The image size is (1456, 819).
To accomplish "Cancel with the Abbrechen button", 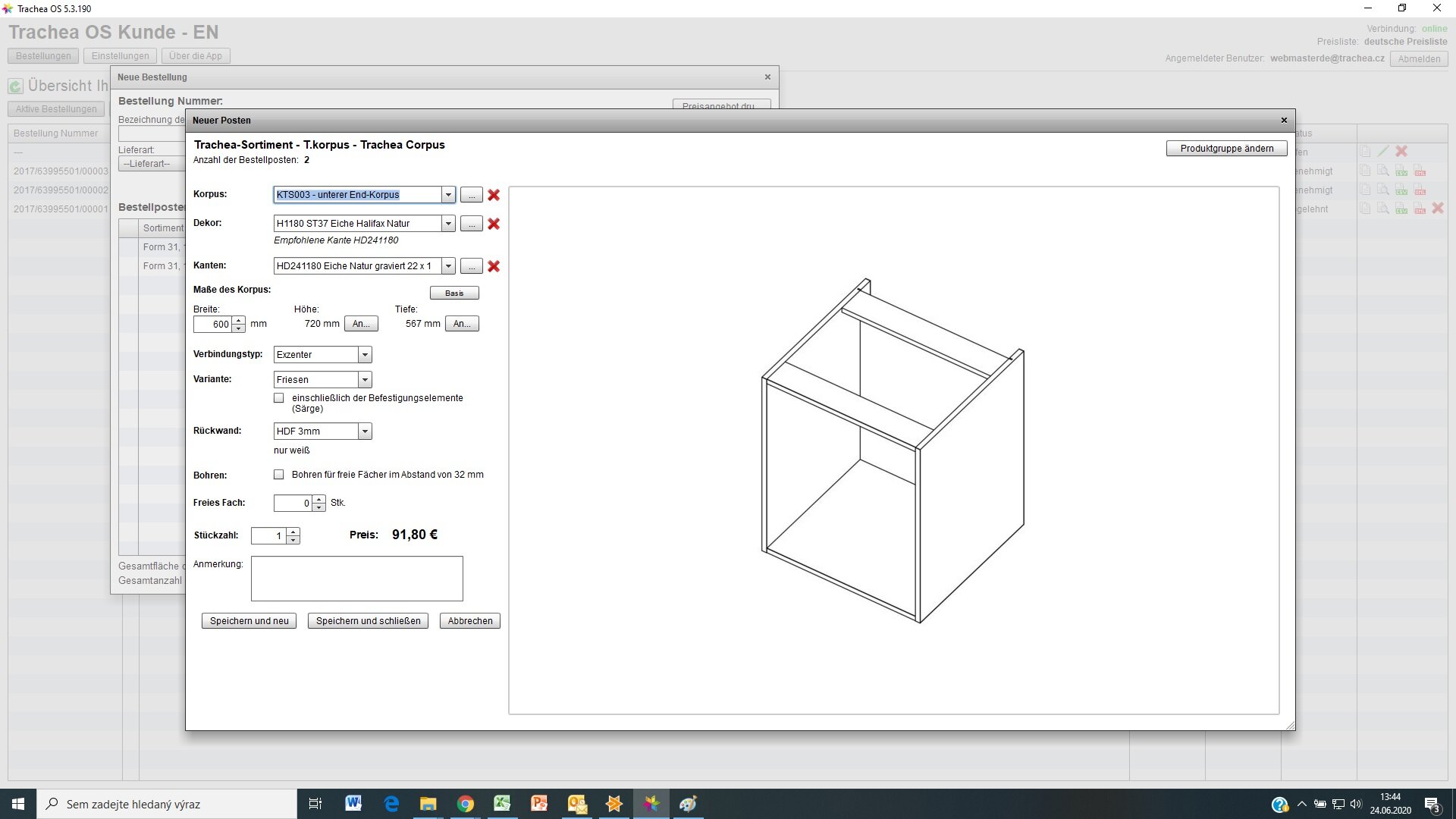I will 470,621.
